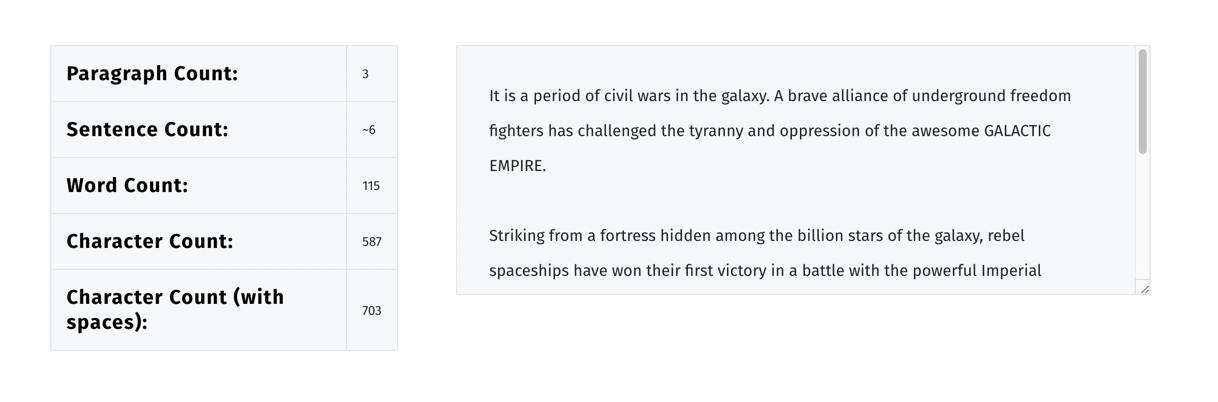
Task: Click the Word Count label
Action: click(127, 186)
